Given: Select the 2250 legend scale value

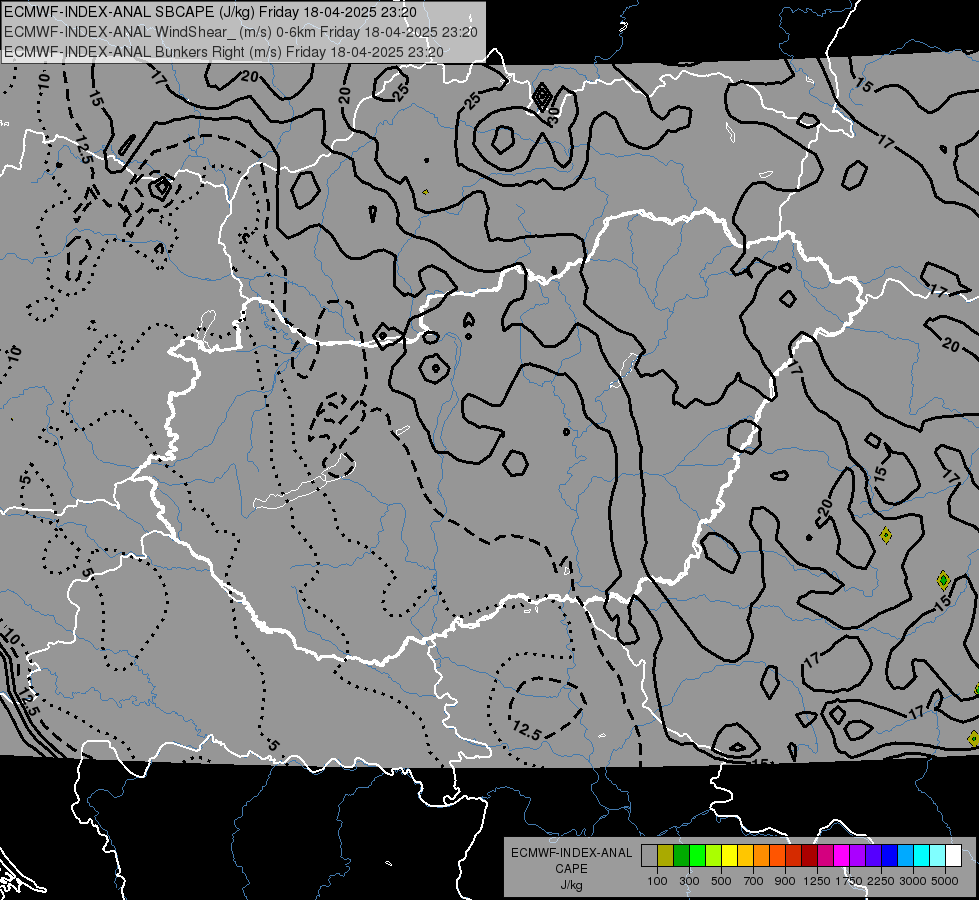Looking at the screenshot, I should pos(882,881).
